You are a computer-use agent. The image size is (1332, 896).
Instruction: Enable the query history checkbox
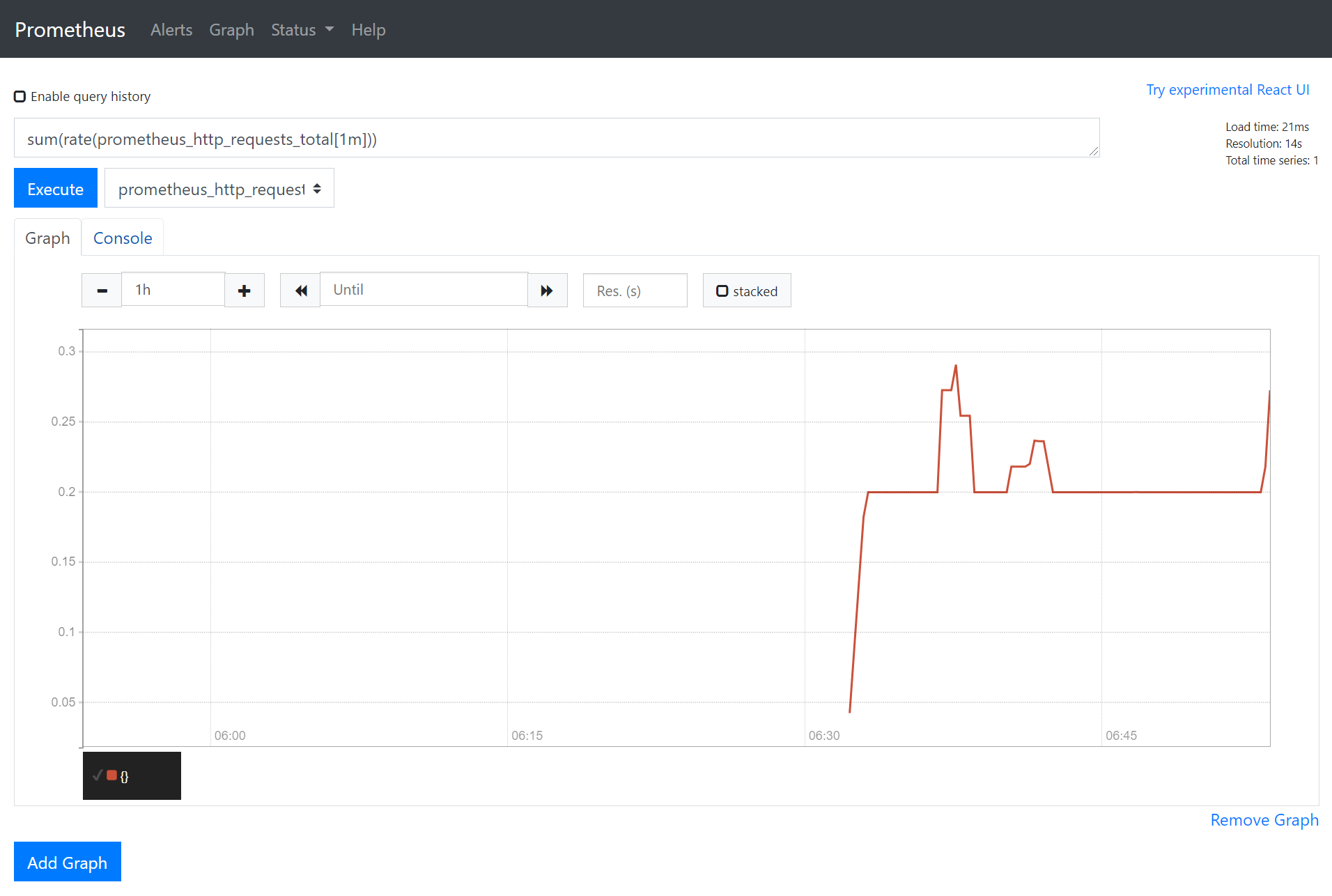tap(20, 96)
